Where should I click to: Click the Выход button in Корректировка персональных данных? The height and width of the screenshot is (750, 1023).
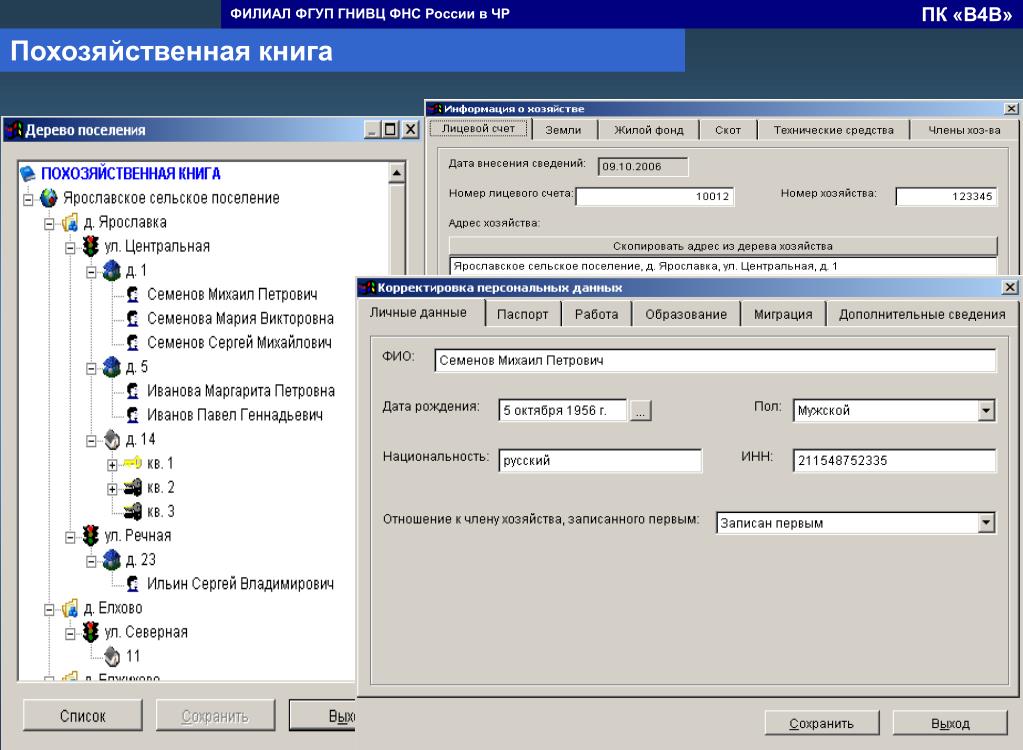(x=950, y=723)
